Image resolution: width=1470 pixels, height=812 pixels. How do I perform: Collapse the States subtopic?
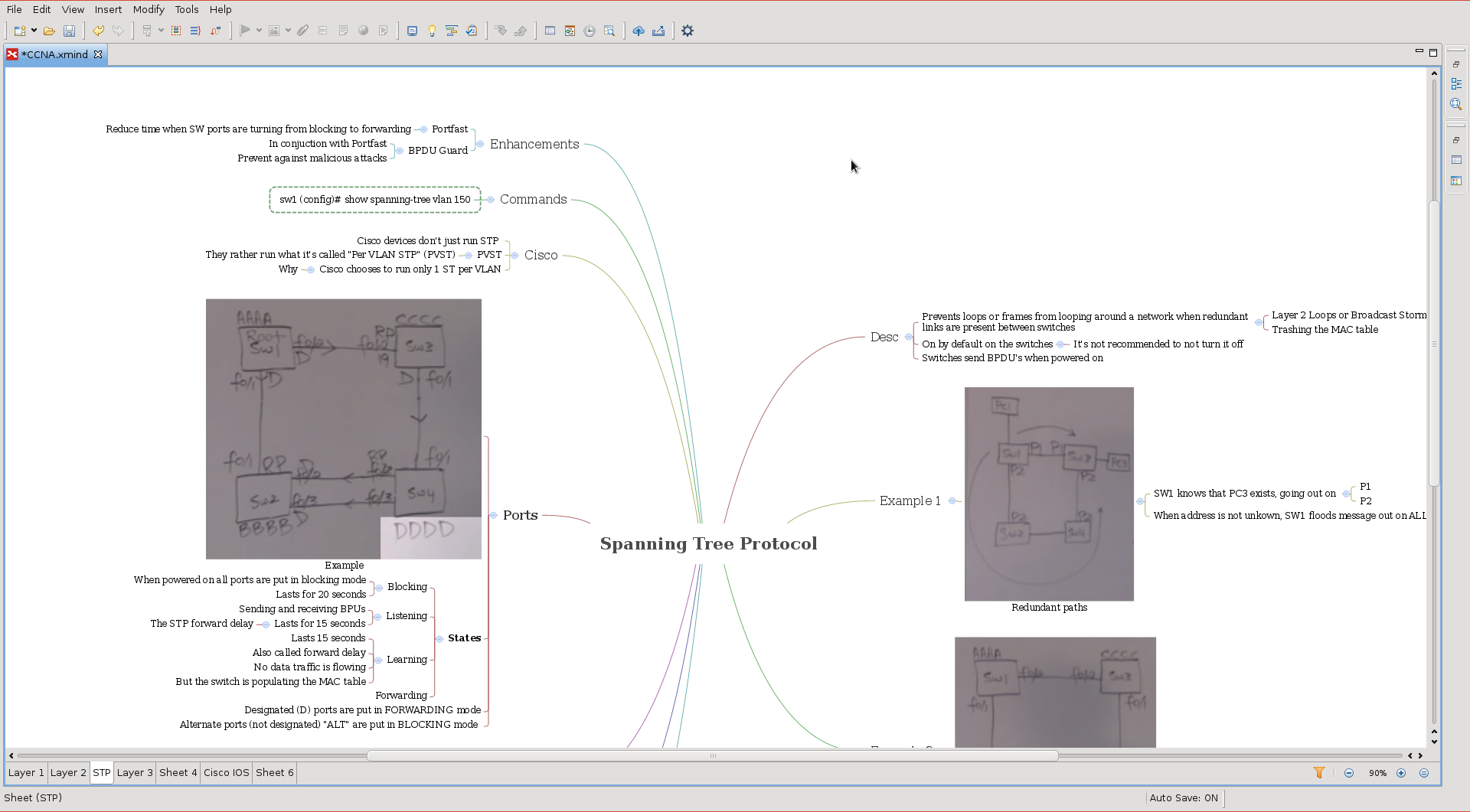tap(439, 638)
